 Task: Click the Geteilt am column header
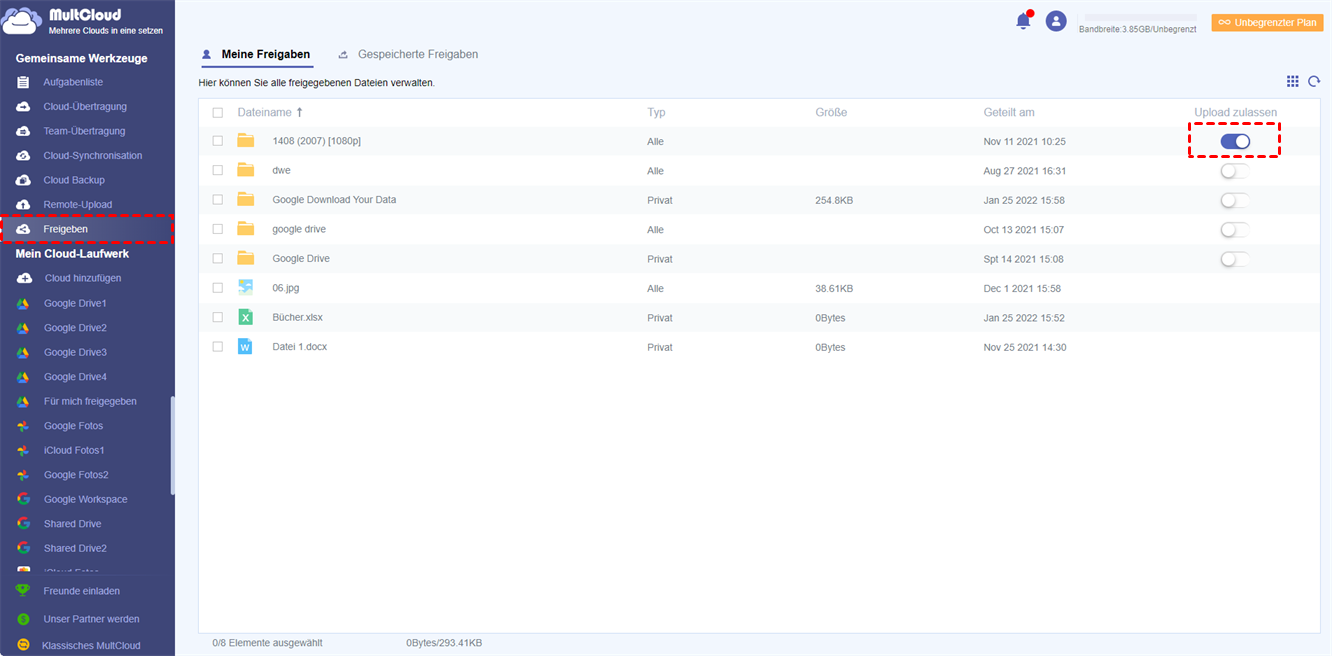point(1009,112)
